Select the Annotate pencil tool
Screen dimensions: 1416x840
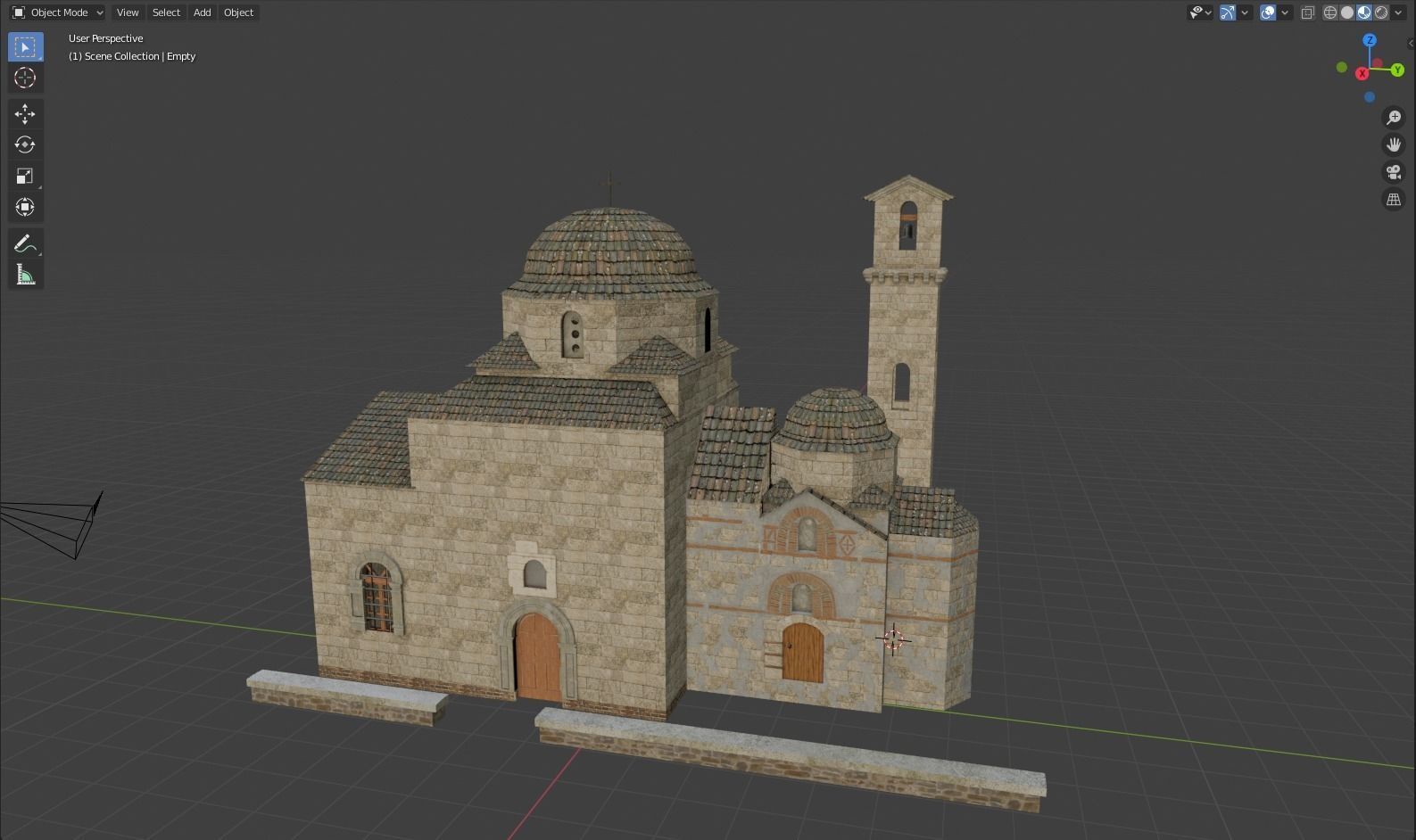(x=25, y=243)
